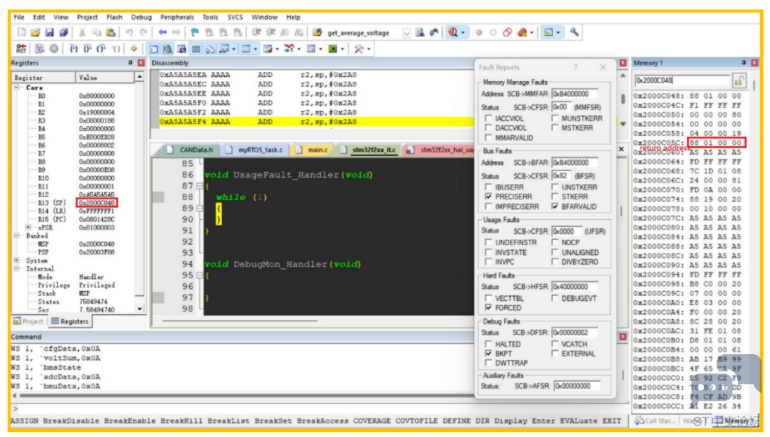Show the next statement with the yellow arrow
Screen dimensions: 770x437
(134, 49)
